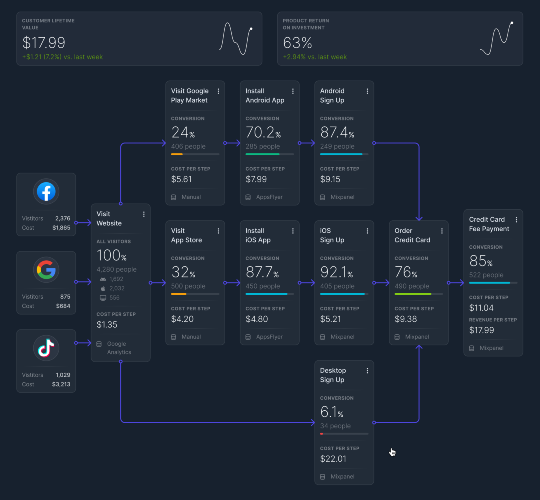
Task: Click Manual source icon in Visit App Store card
Action: 174,337
